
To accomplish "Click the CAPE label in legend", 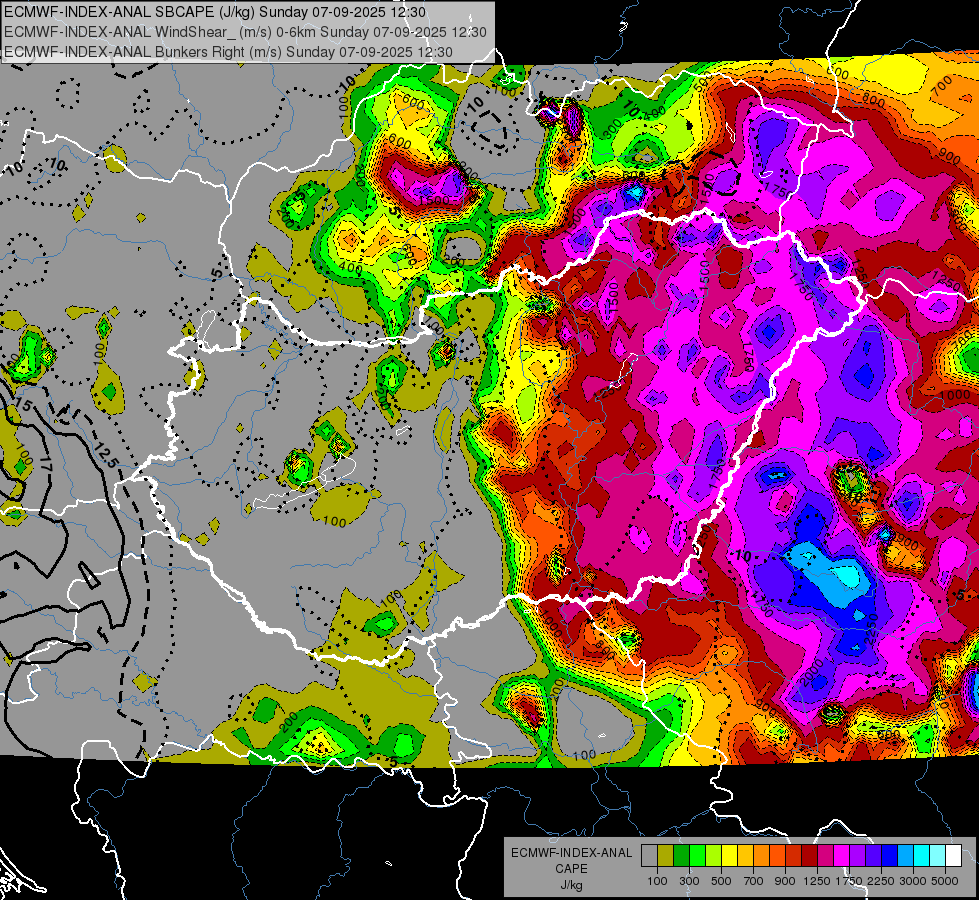I will tap(571, 868).
